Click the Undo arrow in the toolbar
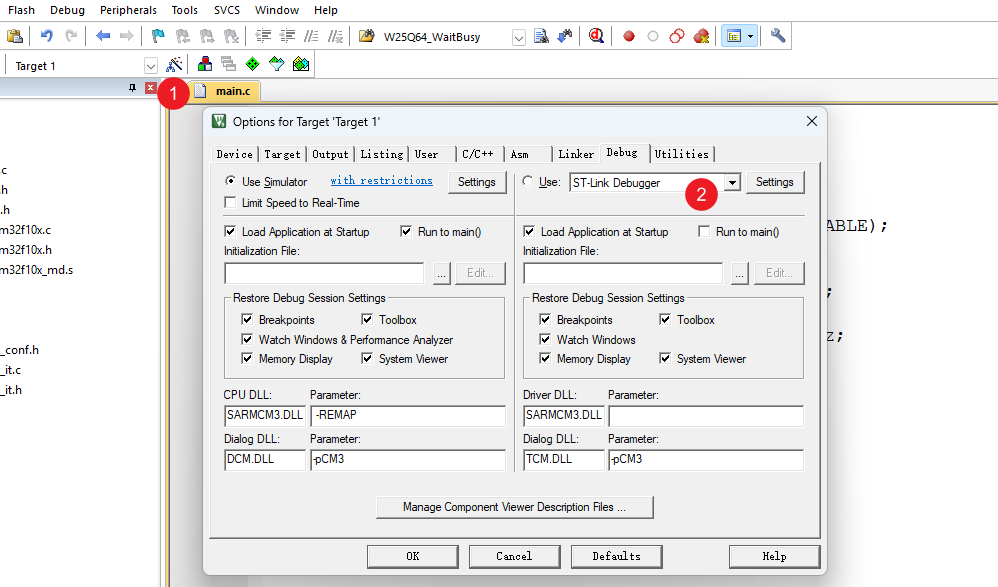The height and width of the screenshot is (587, 998). pyautogui.click(x=46, y=36)
